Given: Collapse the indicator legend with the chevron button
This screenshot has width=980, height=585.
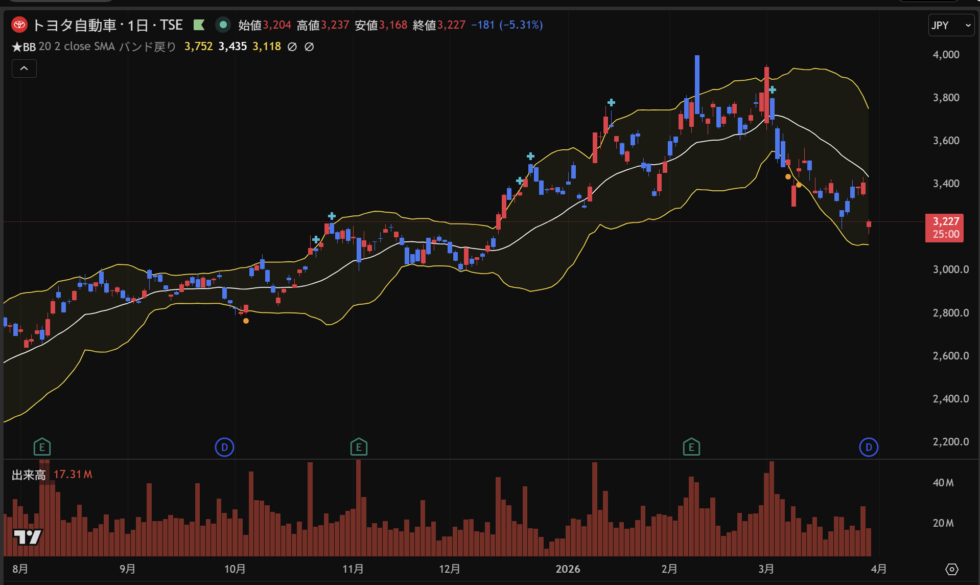Looking at the screenshot, I should tap(25, 68).
